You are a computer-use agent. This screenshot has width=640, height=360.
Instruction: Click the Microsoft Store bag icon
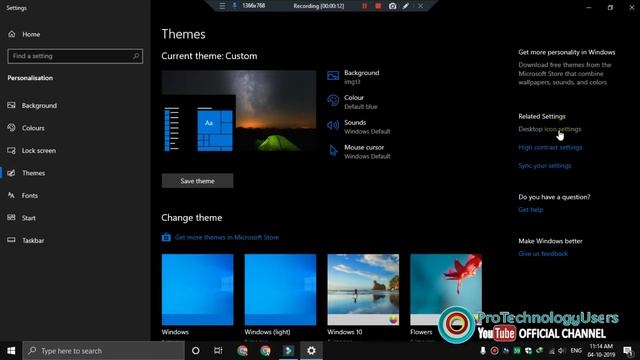pos(166,237)
